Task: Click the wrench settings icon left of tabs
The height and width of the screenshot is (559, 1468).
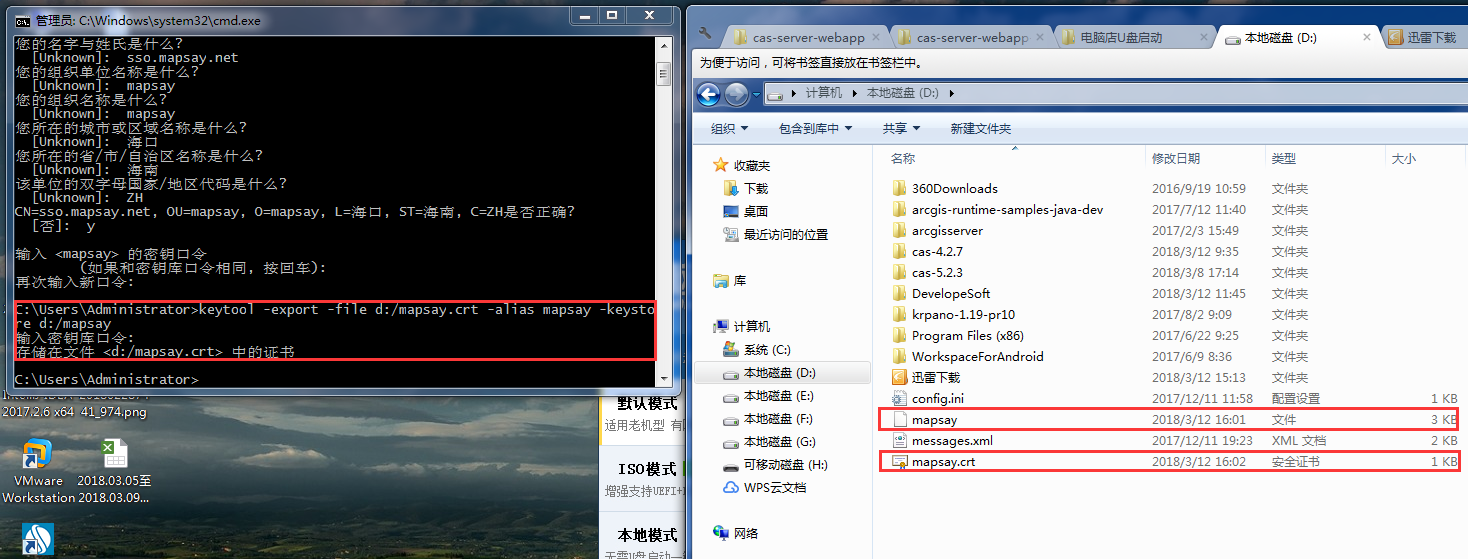Action: [706, 33]
